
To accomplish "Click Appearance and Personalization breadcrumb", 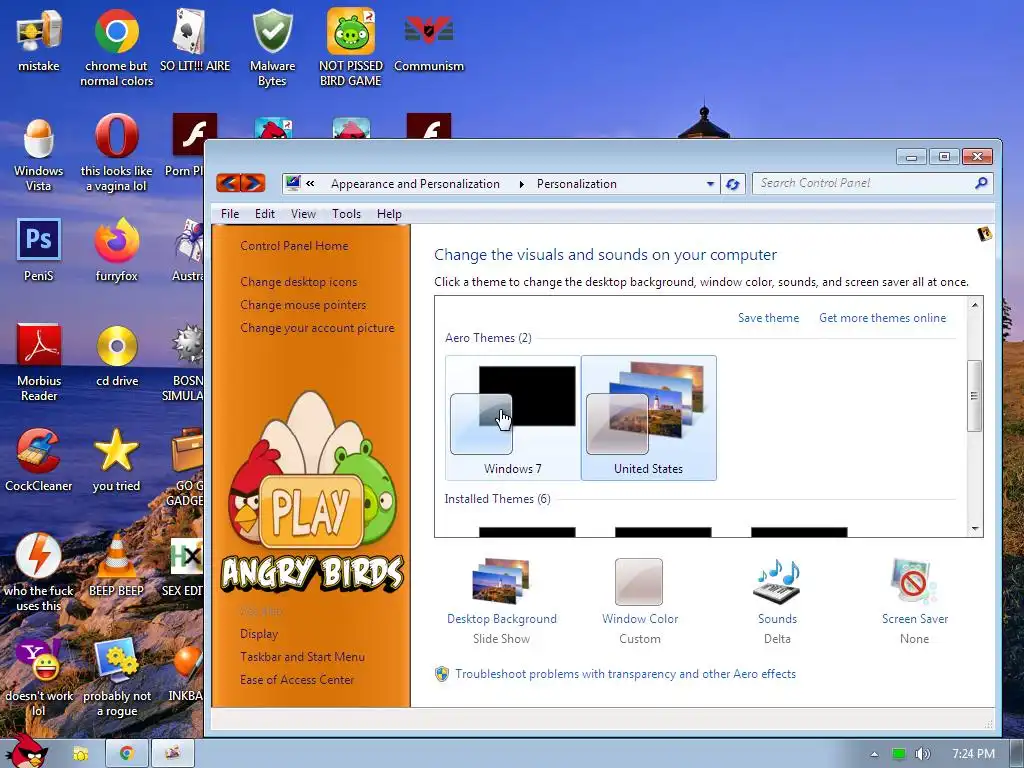I will point(415,184).
